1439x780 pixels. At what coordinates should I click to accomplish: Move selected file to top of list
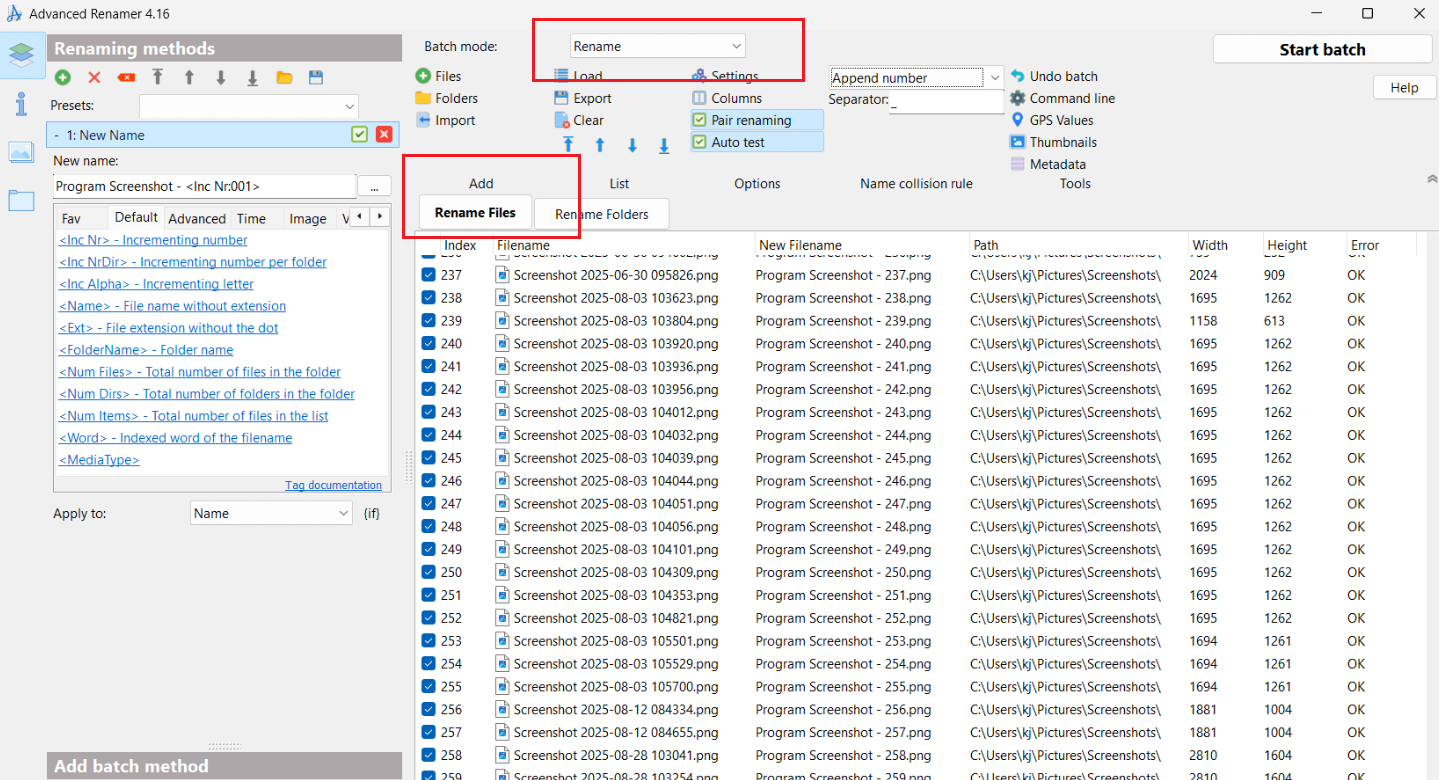[x=568, y=145]
